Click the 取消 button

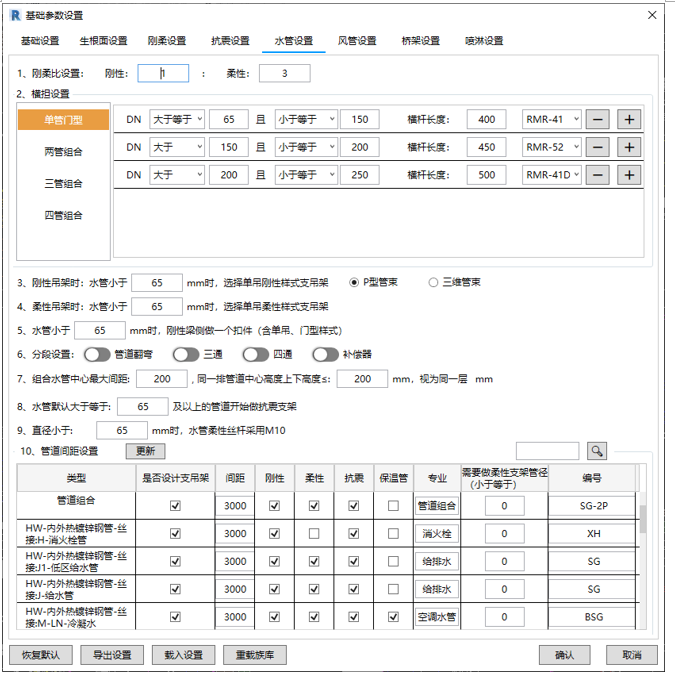point(632,655)
